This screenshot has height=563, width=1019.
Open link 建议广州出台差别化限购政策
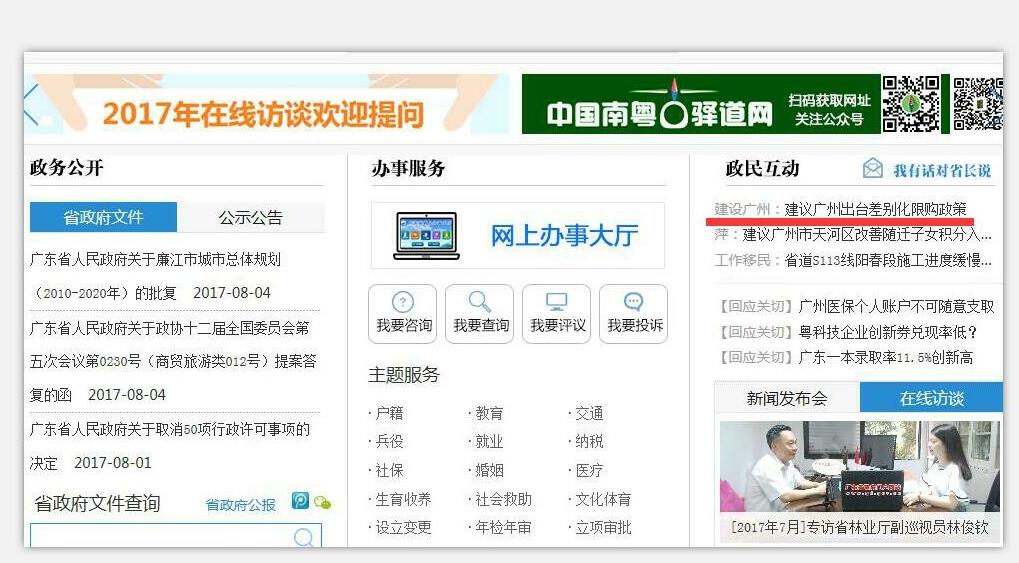coord(875,209)
